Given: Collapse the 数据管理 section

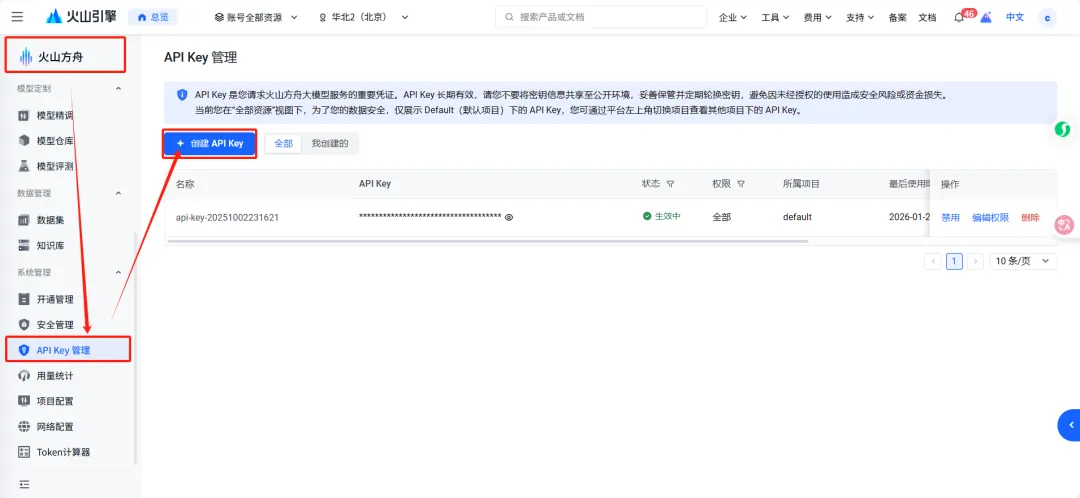Looking at the screenshot, I should (118, 194).
